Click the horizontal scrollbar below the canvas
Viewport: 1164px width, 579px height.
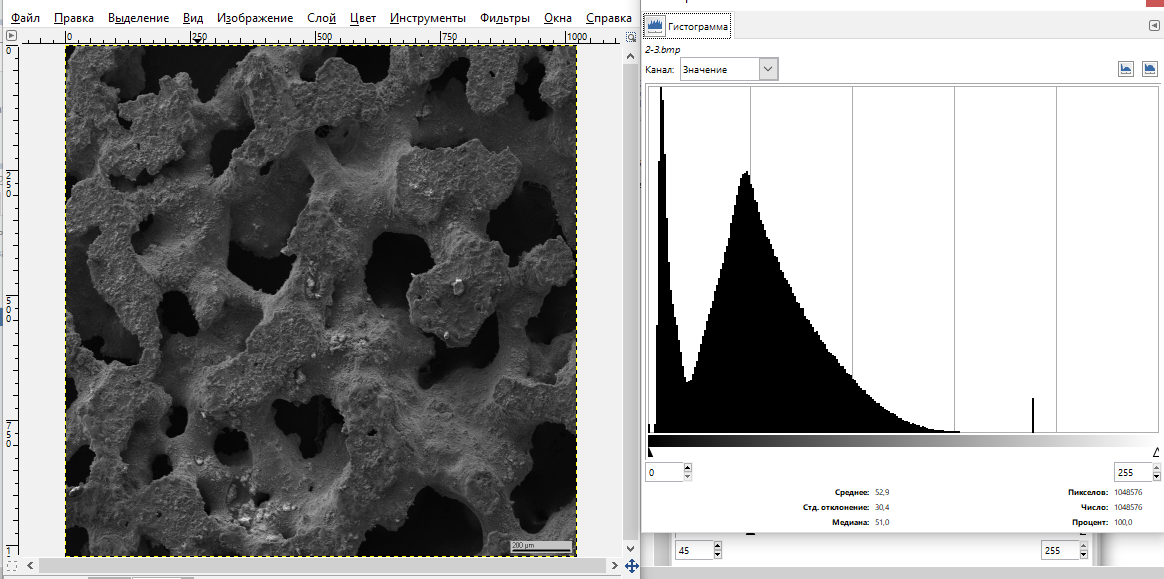tap(320, 566)
